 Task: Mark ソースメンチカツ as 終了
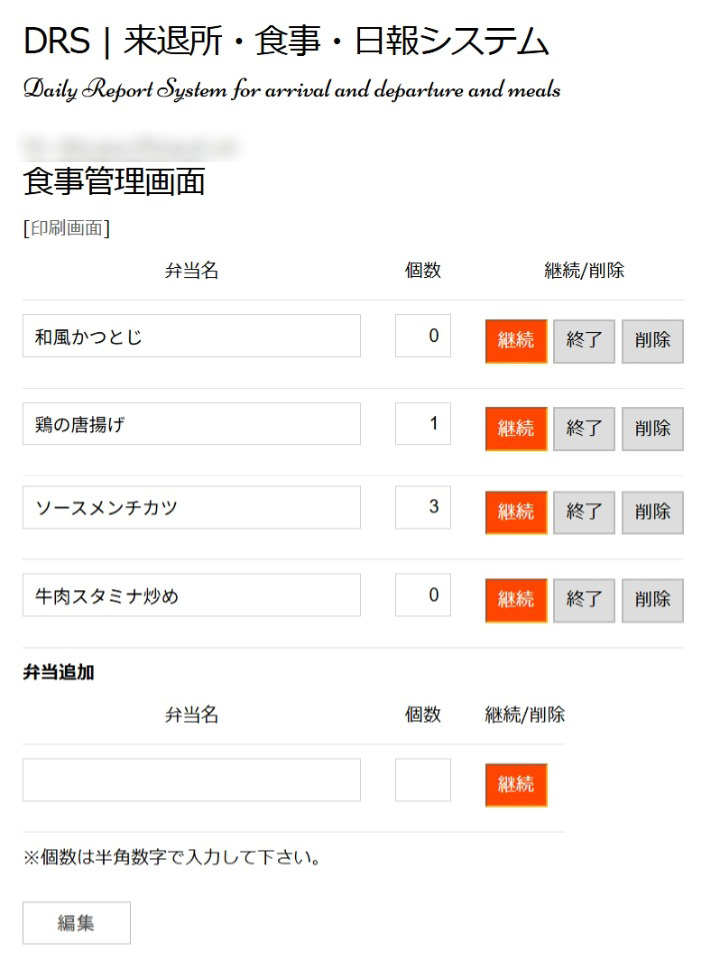(x=584, y=512)
